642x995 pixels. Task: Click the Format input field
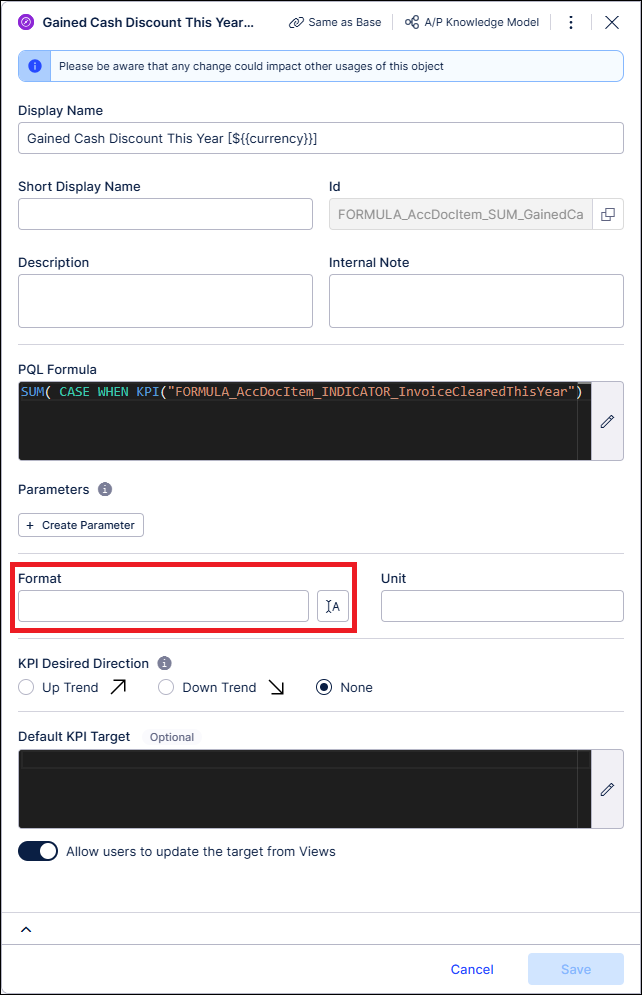tap(164, 606)
